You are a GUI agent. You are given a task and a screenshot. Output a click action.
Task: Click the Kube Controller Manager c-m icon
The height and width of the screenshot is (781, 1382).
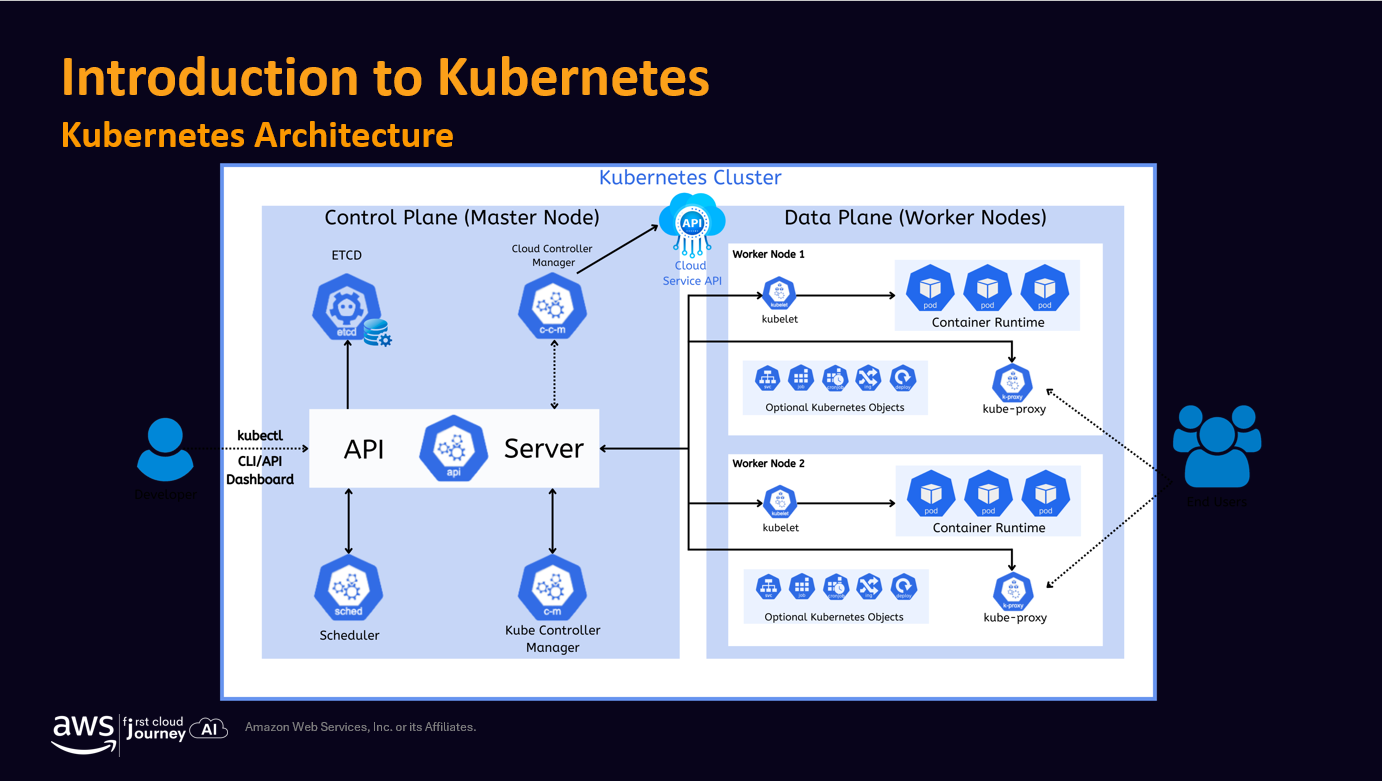click(552, 588)
